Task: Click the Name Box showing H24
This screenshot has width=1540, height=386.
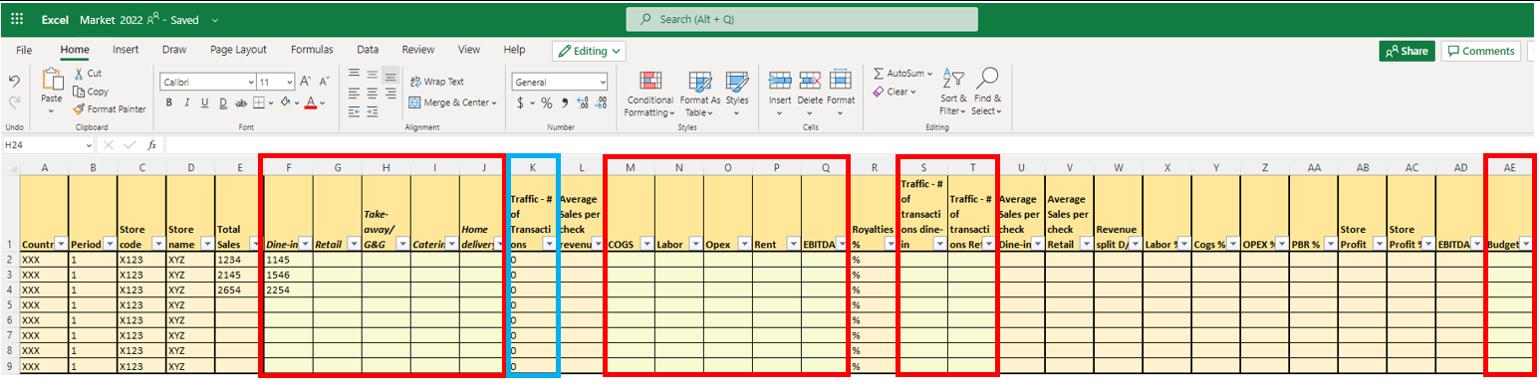Action: tap(47, 145)
